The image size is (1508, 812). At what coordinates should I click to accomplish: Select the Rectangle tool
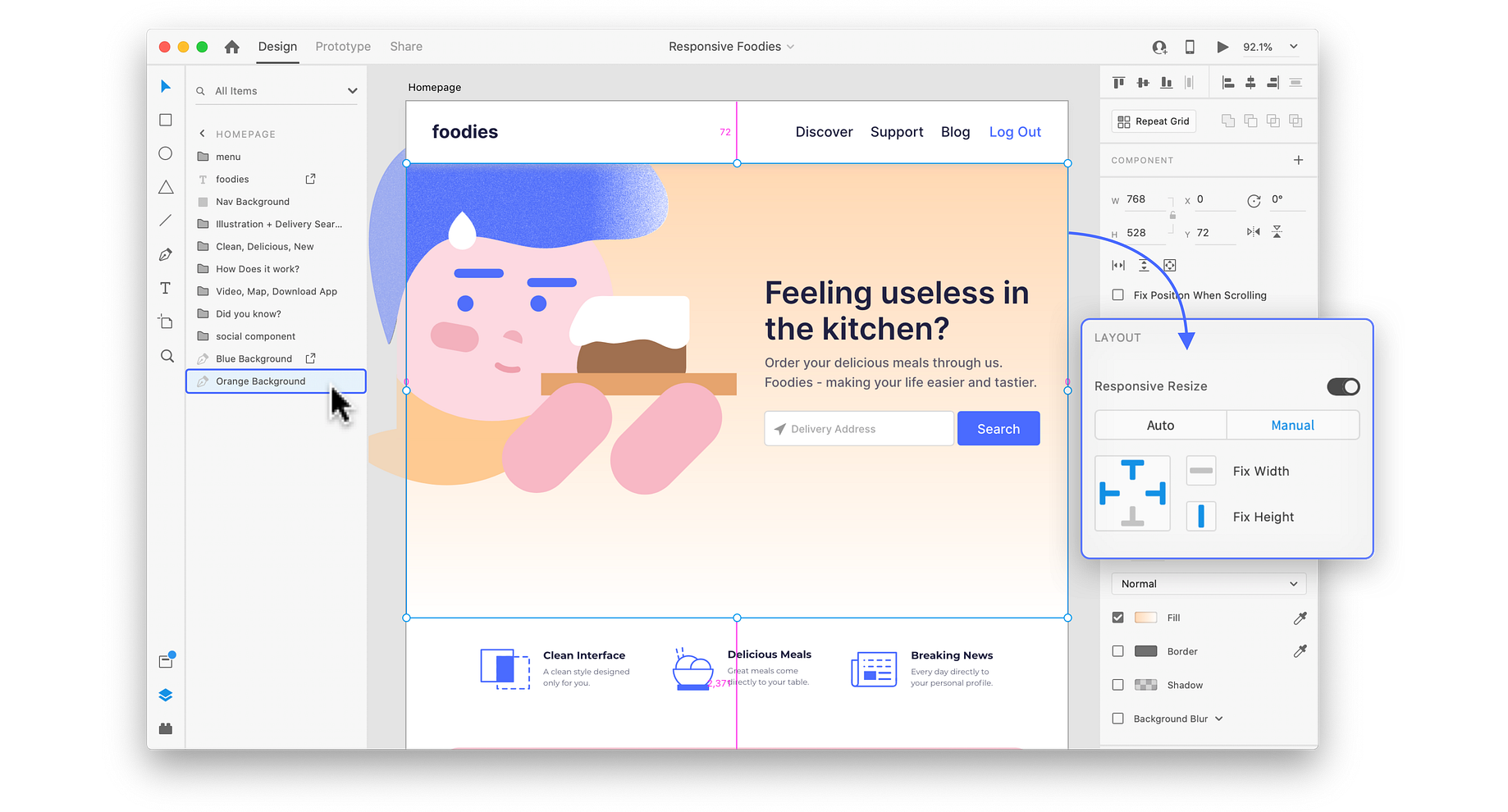pyautogui.click(x=165, y=120)
